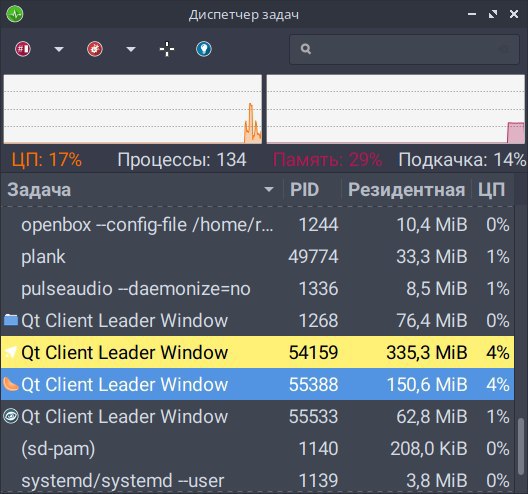
Task: Select highlighted Qt Client Leader Window 55388
Action: pos(257,384)
